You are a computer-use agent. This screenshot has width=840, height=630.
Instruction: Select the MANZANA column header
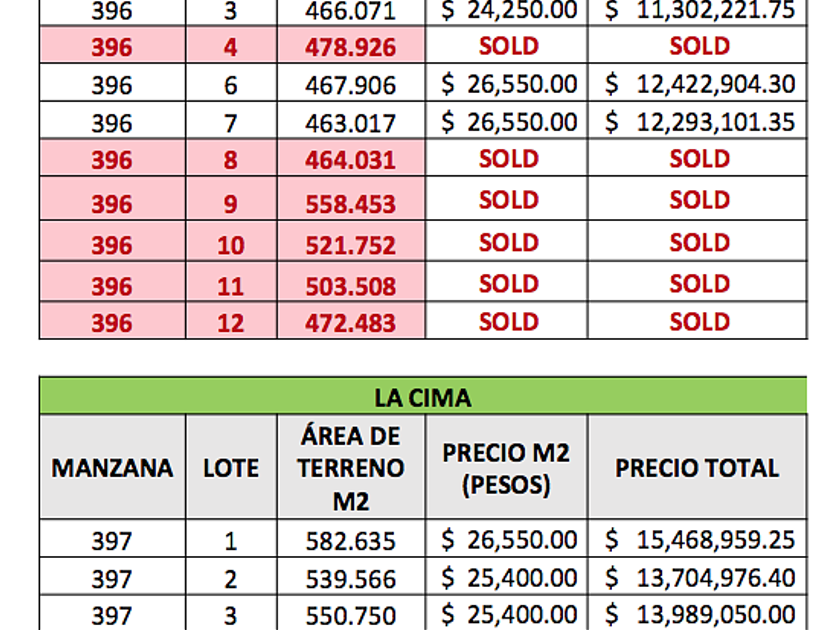[112, 467]
